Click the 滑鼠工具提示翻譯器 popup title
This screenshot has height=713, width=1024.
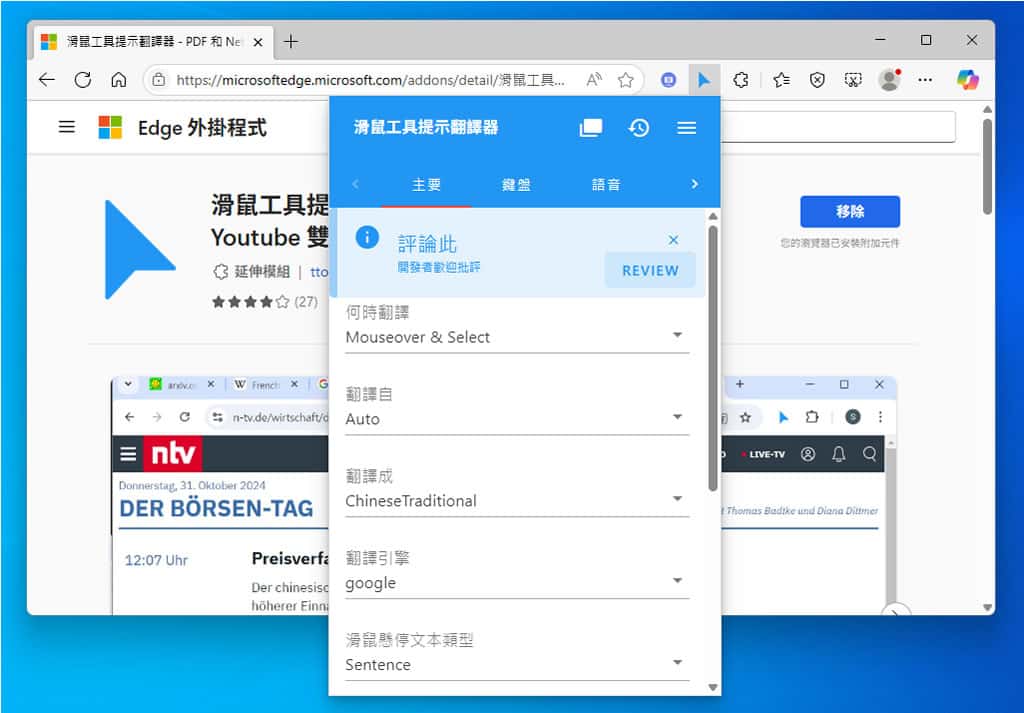click(426, 127)
